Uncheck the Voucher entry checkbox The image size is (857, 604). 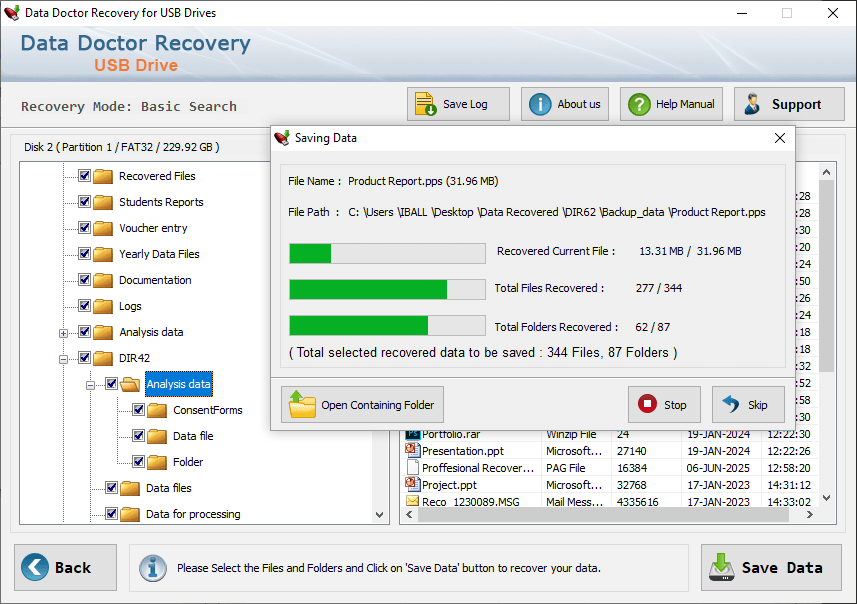tap(84, 227)
